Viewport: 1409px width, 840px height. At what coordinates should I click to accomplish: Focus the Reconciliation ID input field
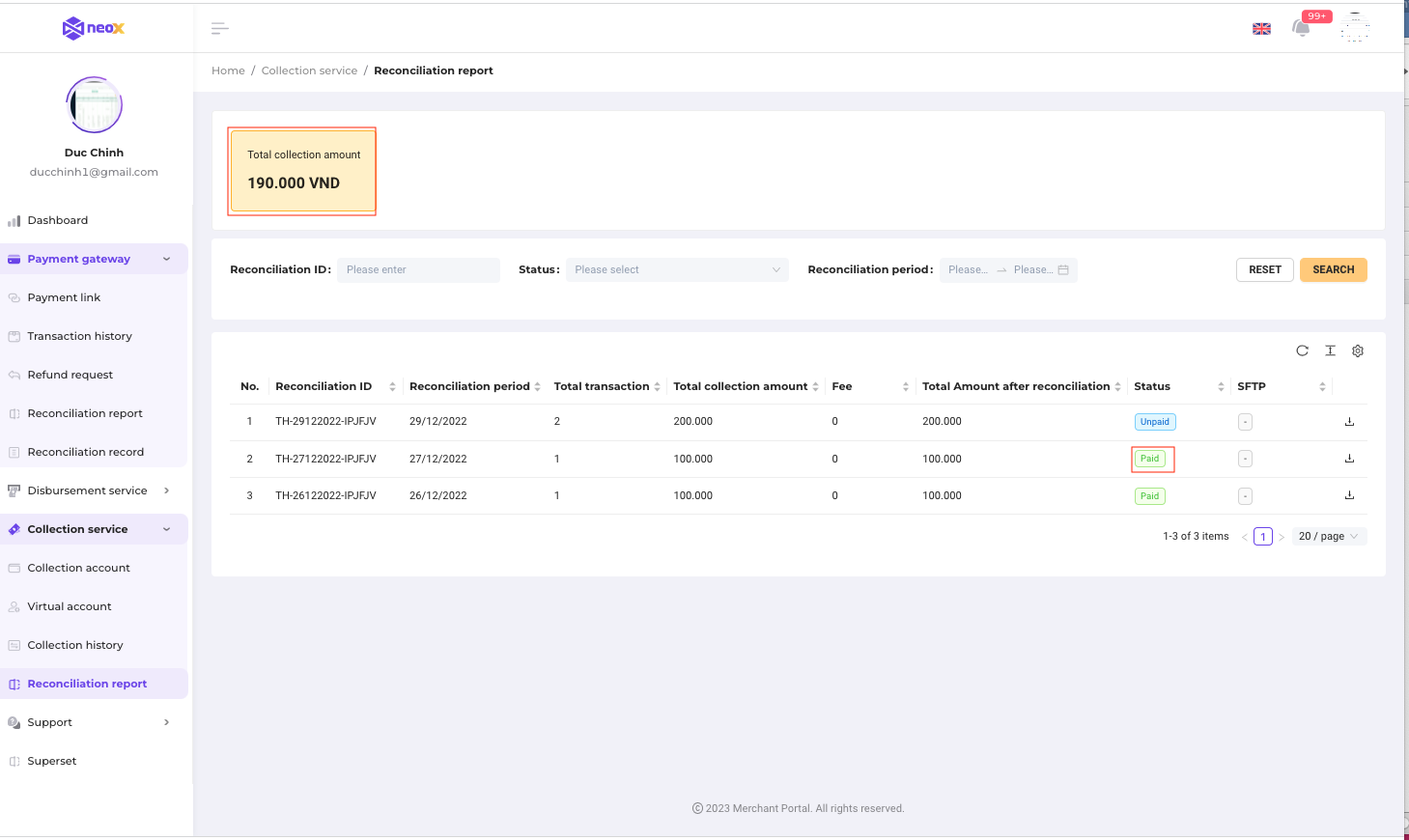pyautogui.click(x=418, y=270)
